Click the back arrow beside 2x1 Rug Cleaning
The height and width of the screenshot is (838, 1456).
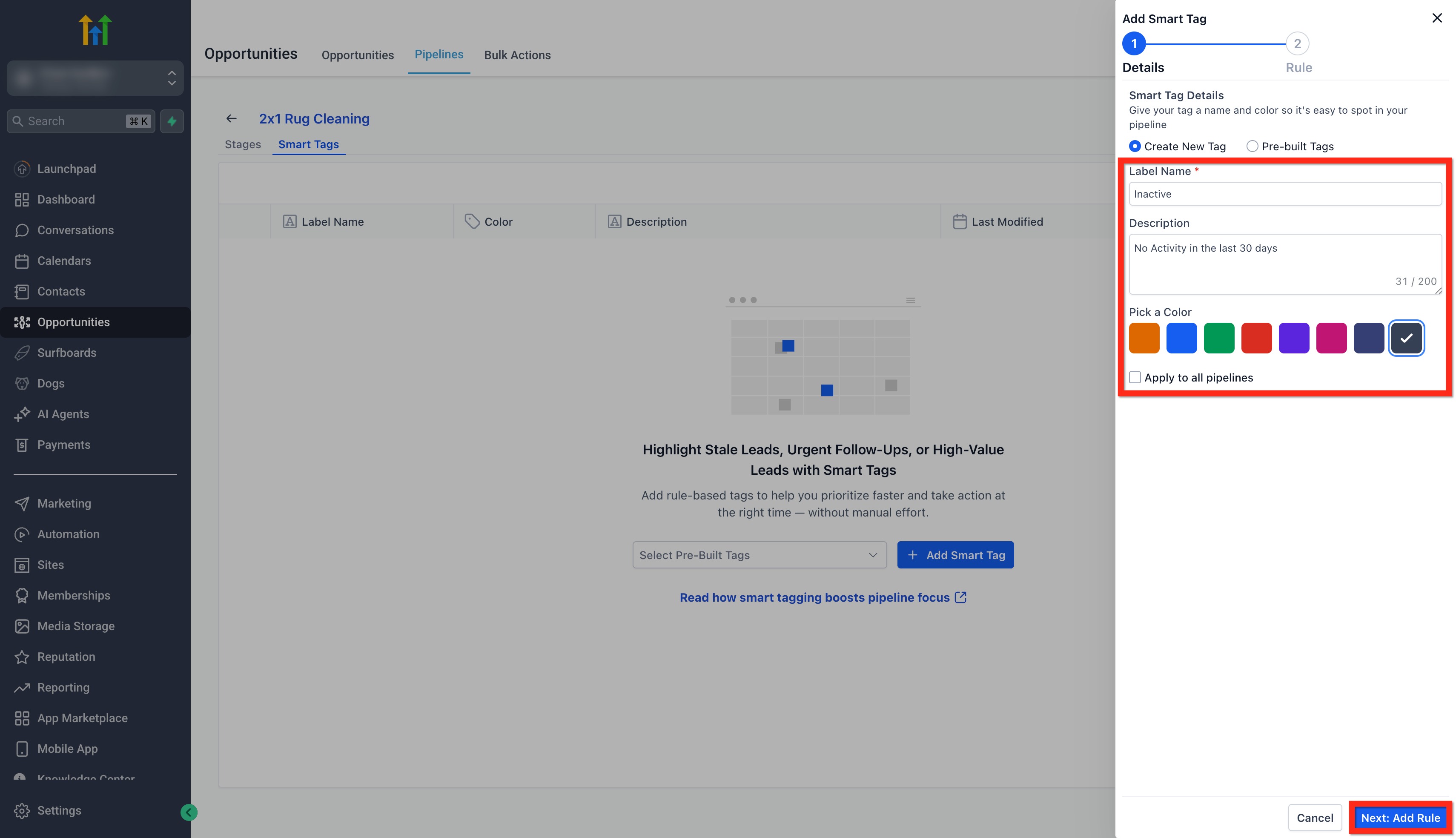coord(231,118)
